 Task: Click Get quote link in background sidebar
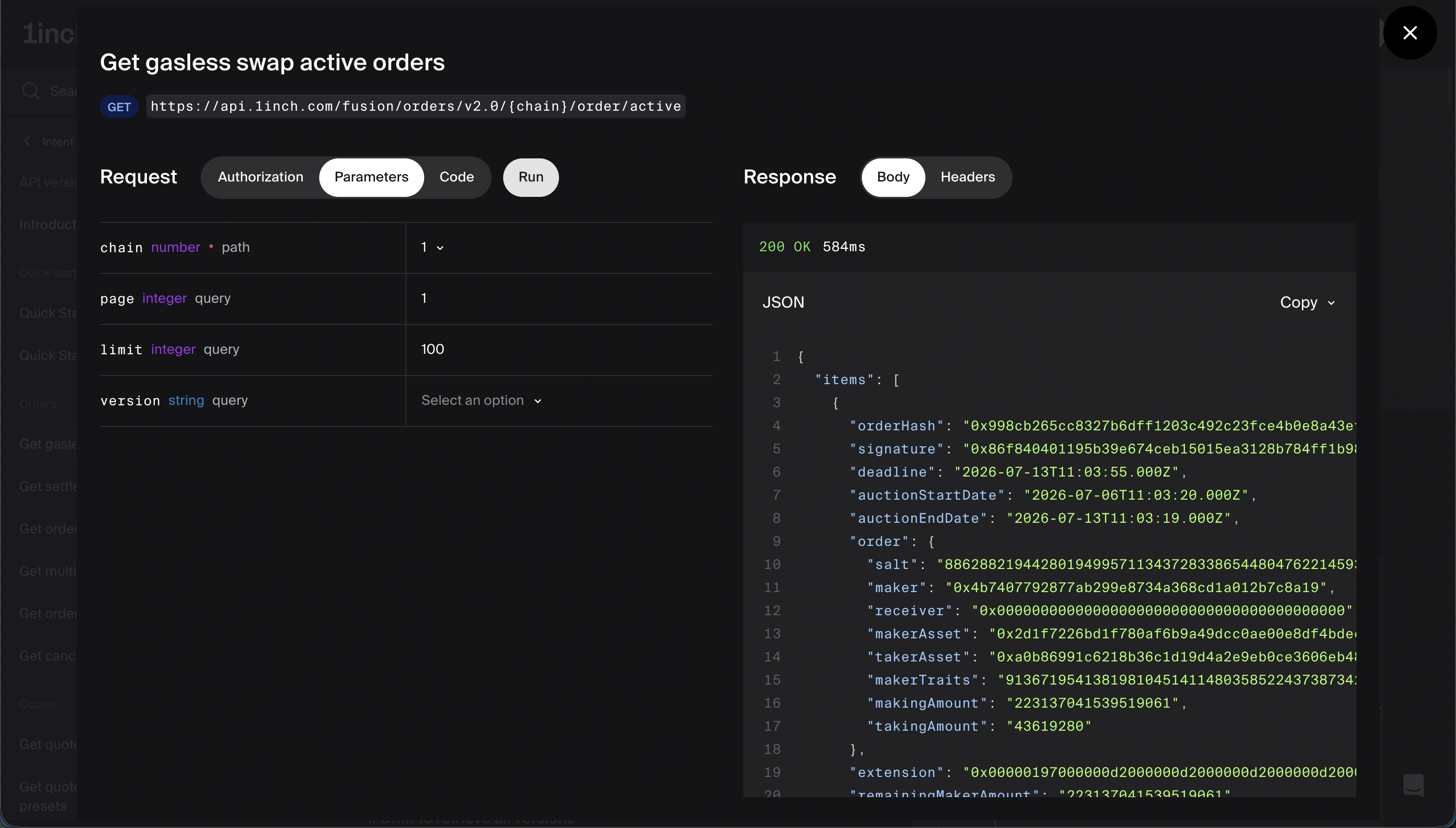(48, 744)
